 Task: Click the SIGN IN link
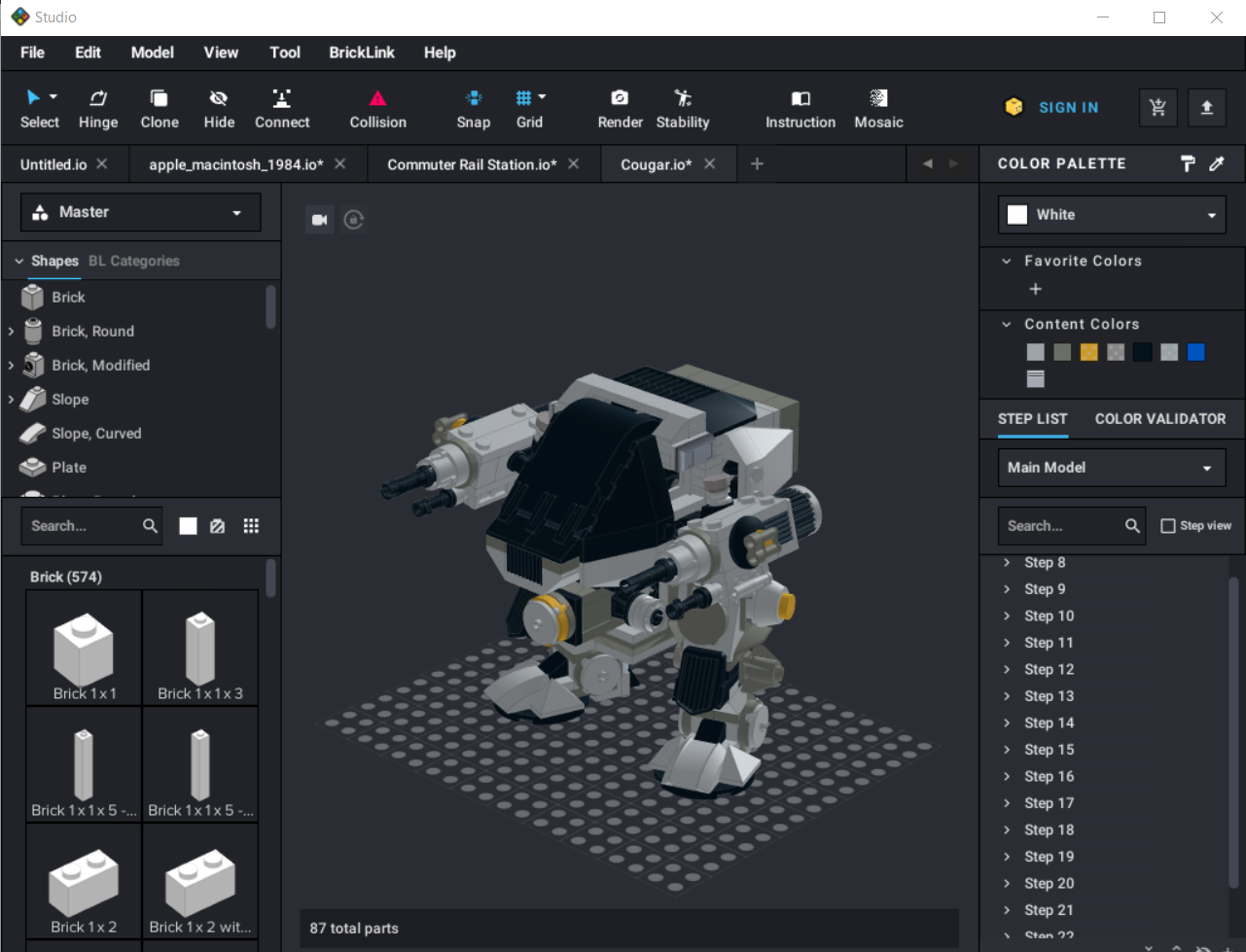click(1068, 108)
